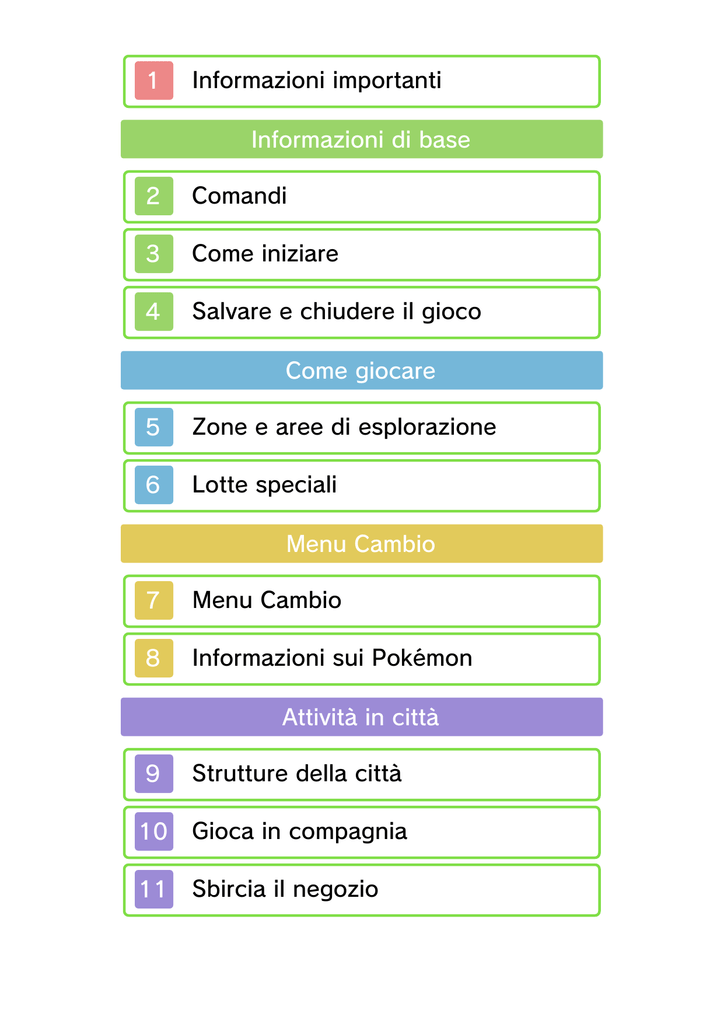Screen dimensions: 724x1024
Task: View the Lotte speciali section
Action: [x=362, y=486]
